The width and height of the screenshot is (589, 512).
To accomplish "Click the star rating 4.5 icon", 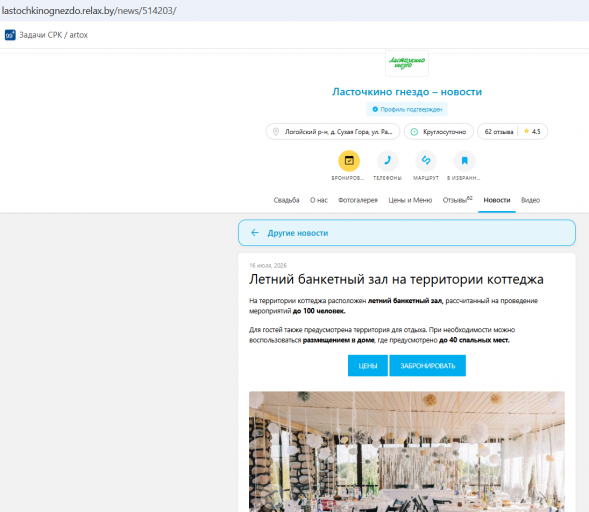I will [x=526, y=131].
